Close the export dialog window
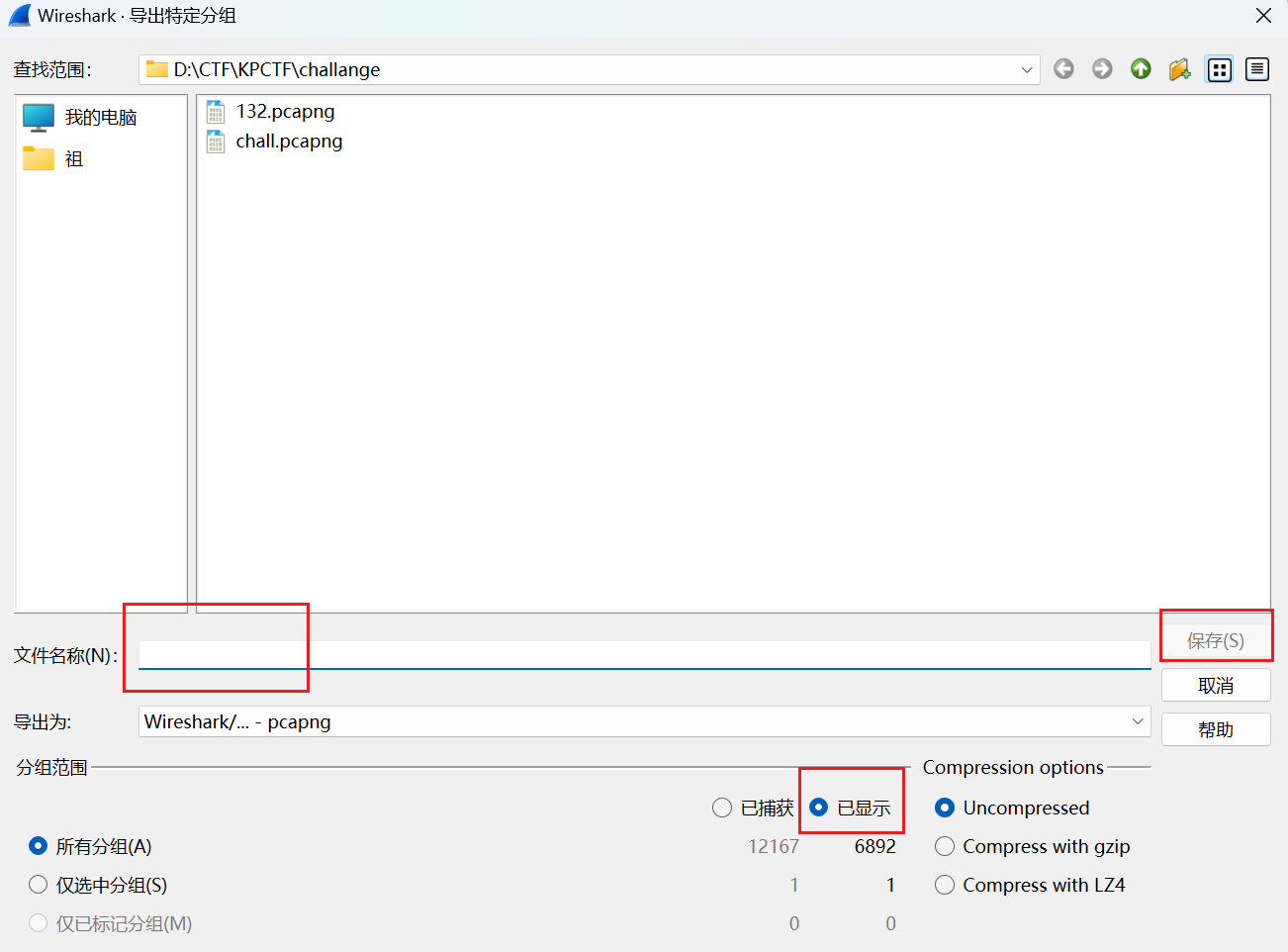The image size is (1288, 952). point(1263,16)
